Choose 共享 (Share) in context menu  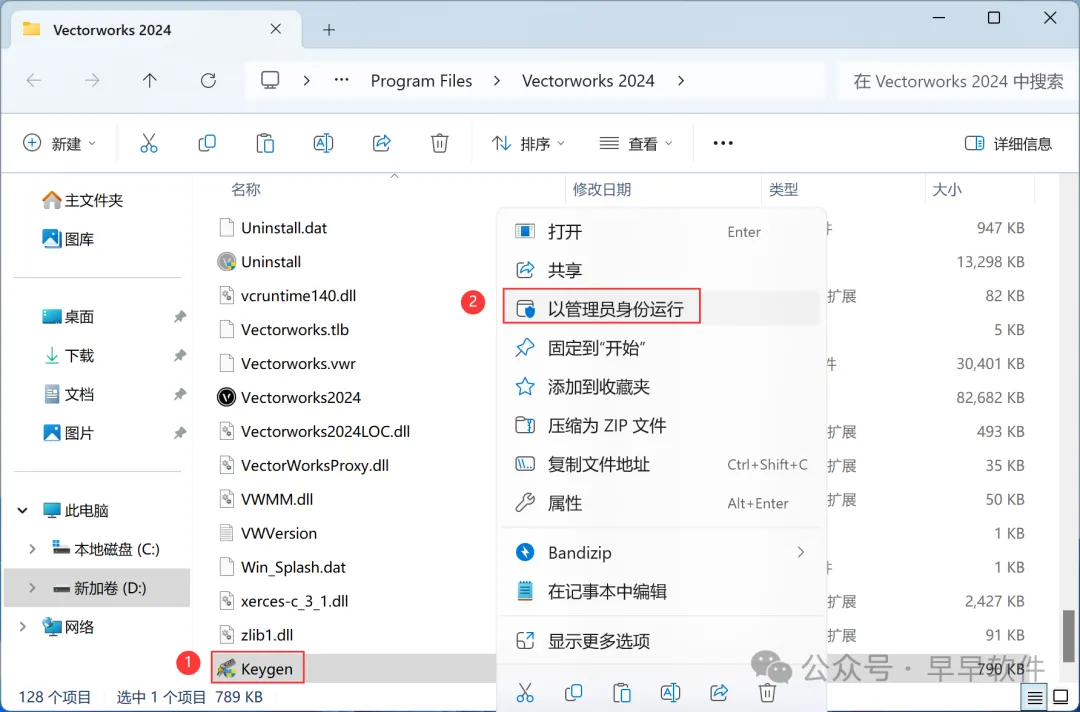(x=661, y=270)
